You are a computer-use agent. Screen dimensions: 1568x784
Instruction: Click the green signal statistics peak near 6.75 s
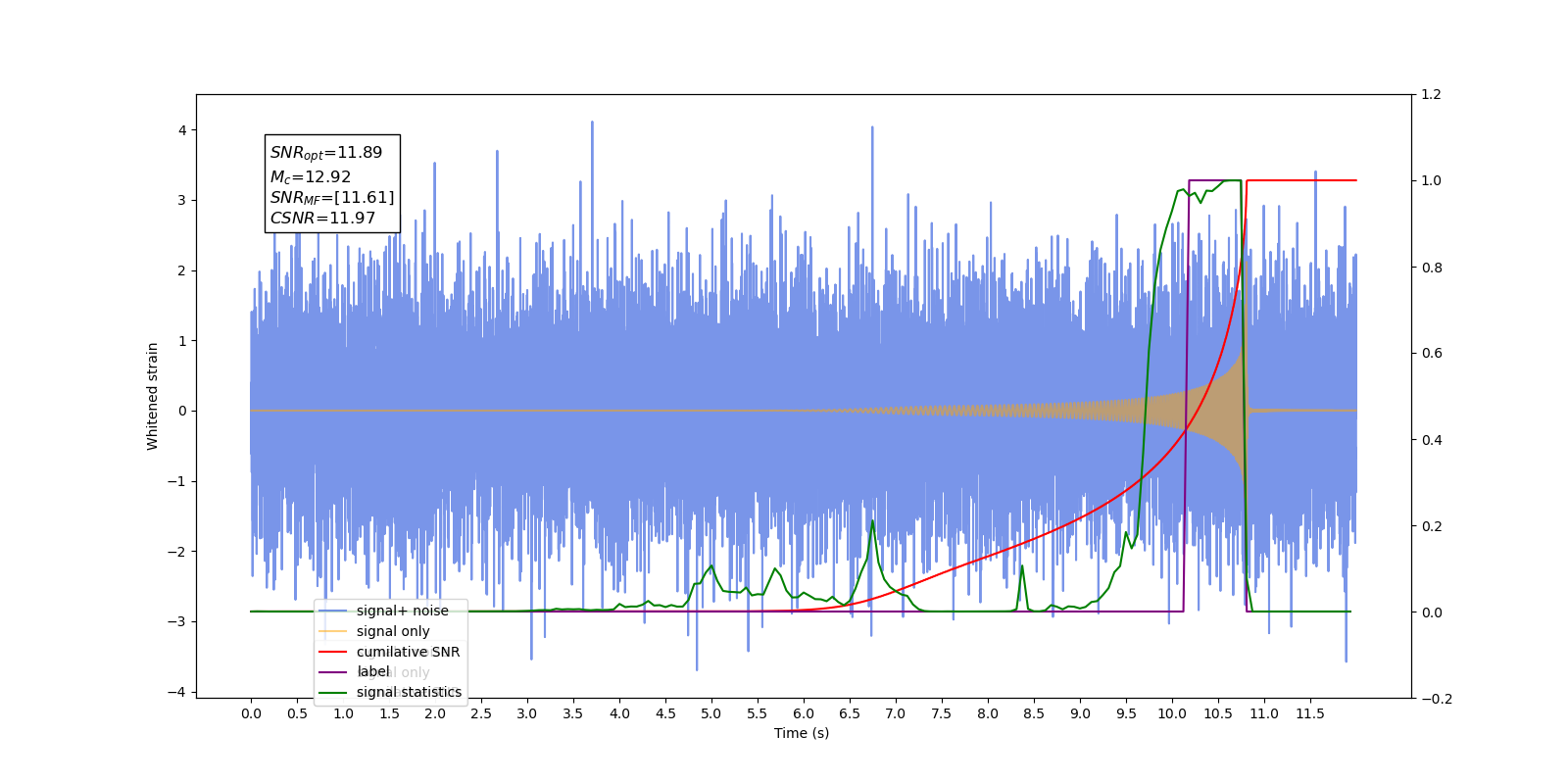[872, 522]
